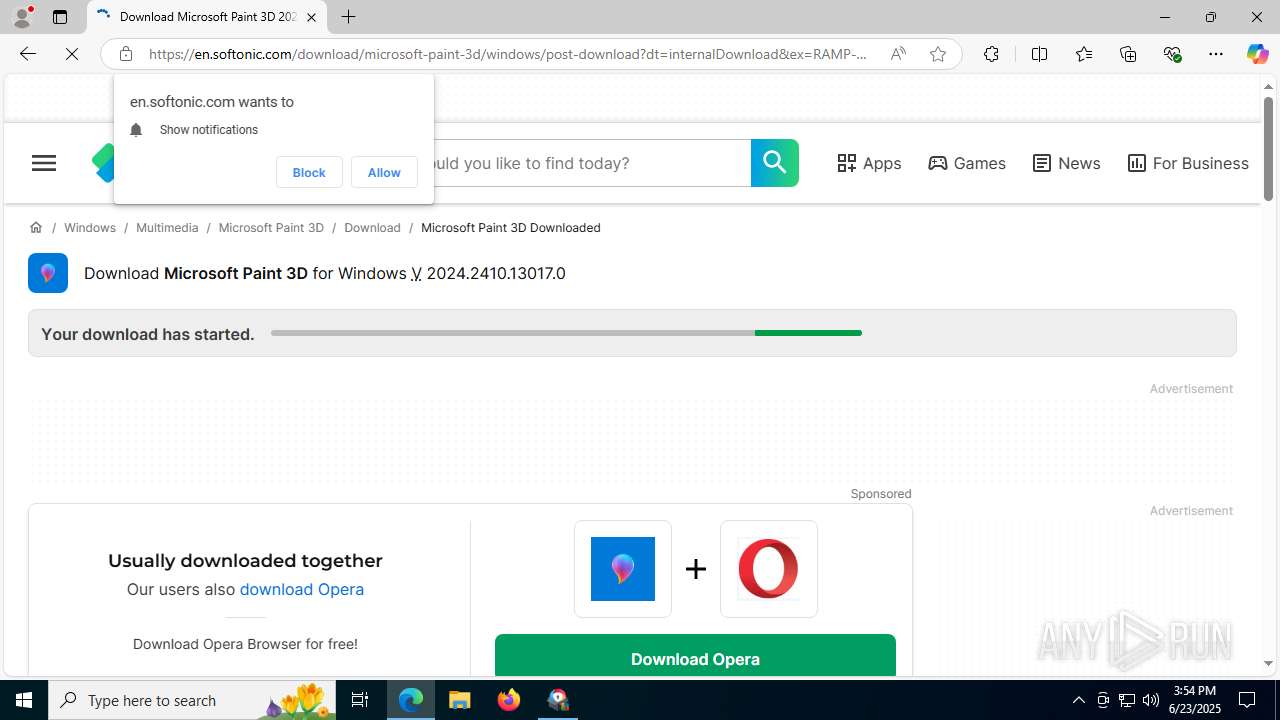Open Softonic hamburger menu
The image size is (1280, 720).
[x=44, y=163]
